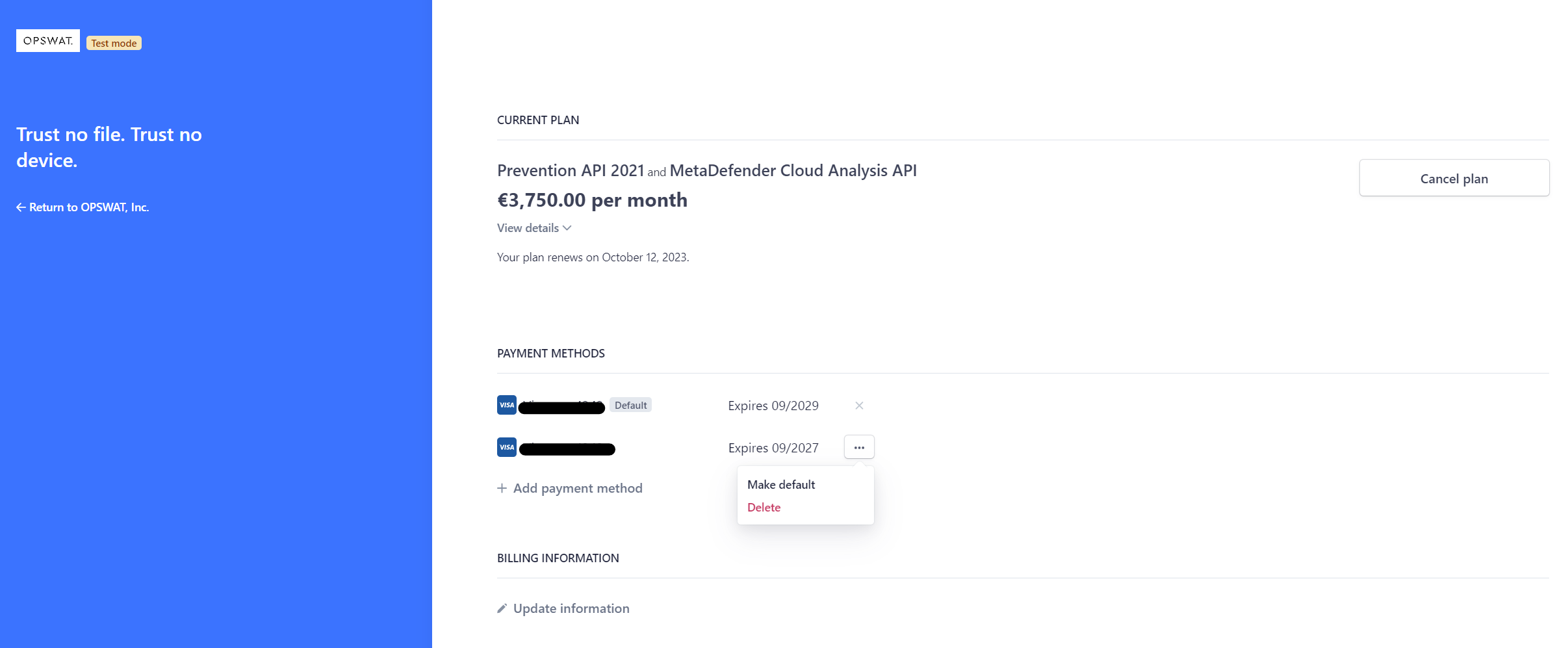
Task: Click the OPSWAT logo
Action: click(x=48, y=41)
